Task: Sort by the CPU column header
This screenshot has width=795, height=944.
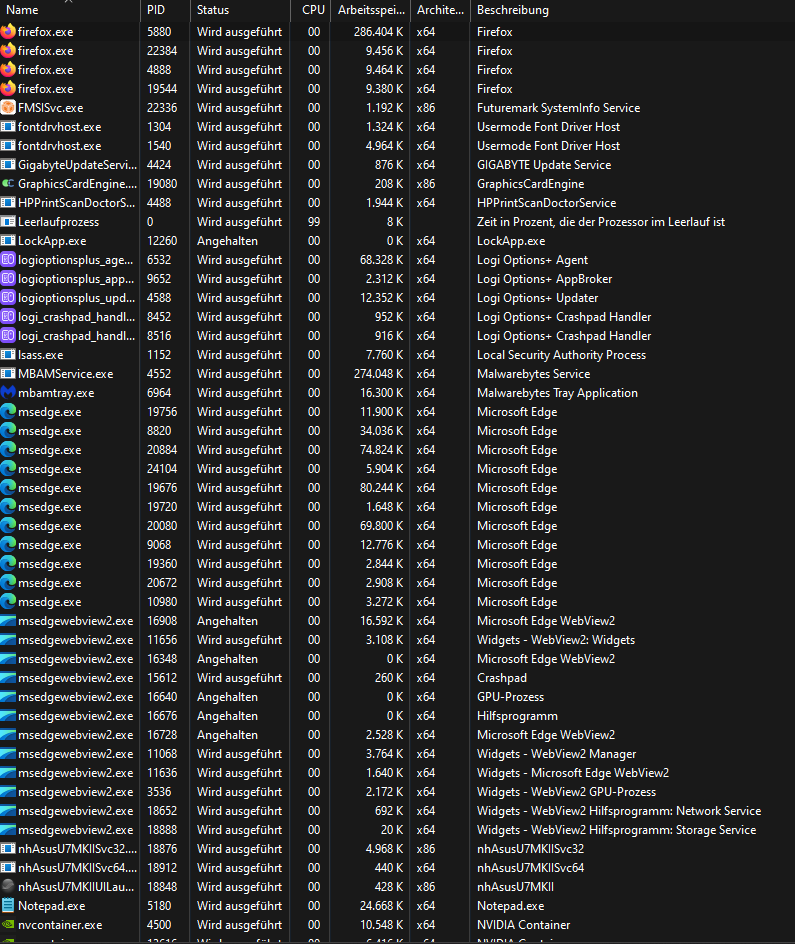Action: click(311, 10)
